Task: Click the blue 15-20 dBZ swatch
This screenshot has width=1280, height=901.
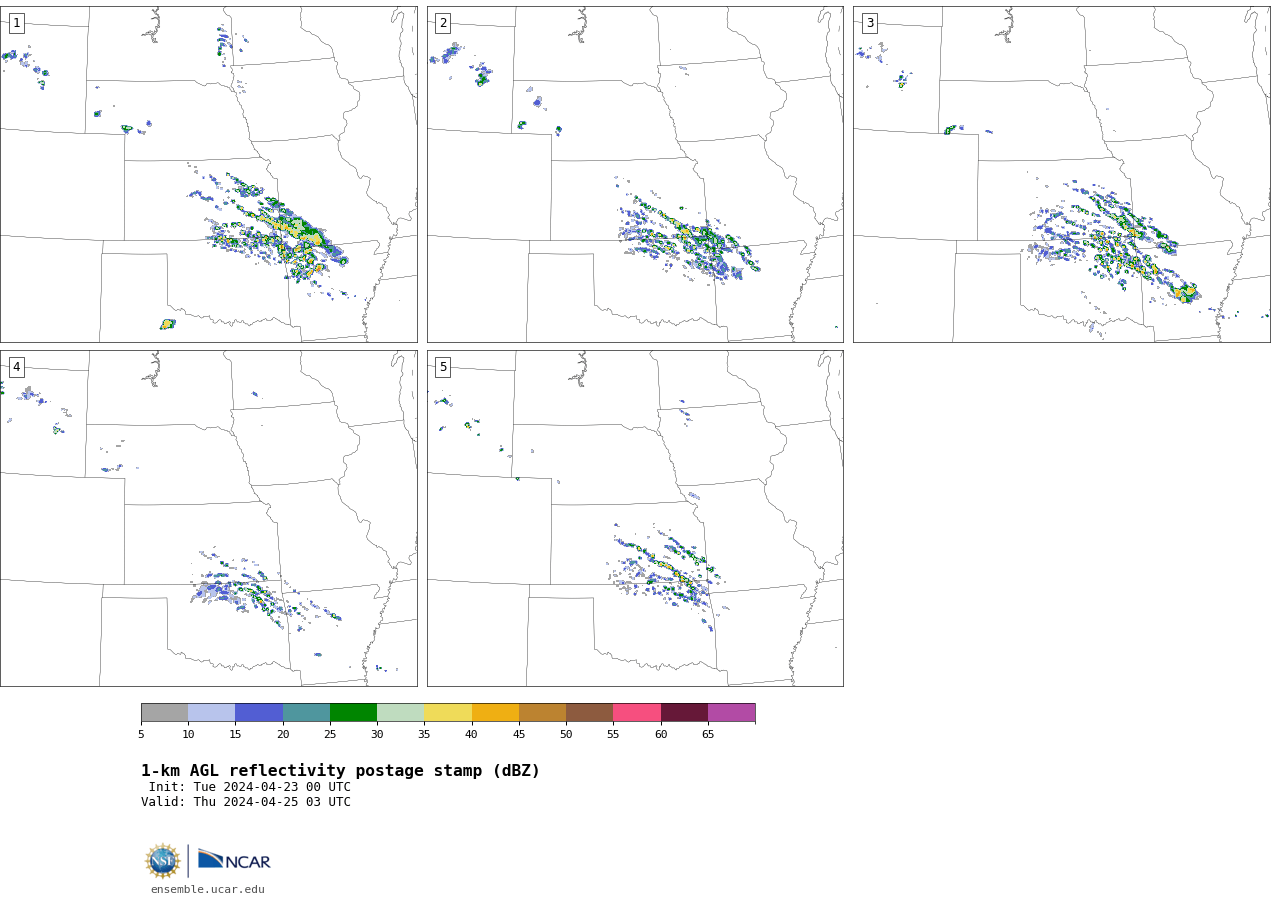Action: [x=259, y=713]
